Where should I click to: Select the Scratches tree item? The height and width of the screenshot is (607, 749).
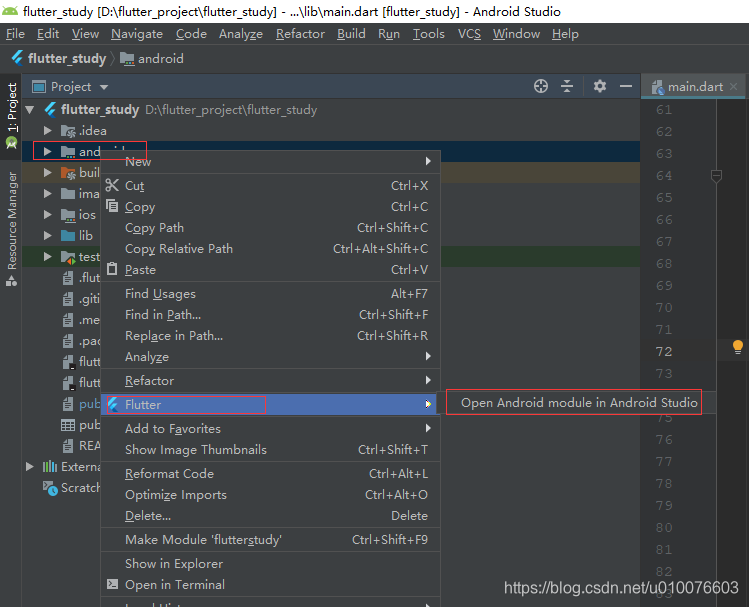pyautogui.click(x=72, y=488)
